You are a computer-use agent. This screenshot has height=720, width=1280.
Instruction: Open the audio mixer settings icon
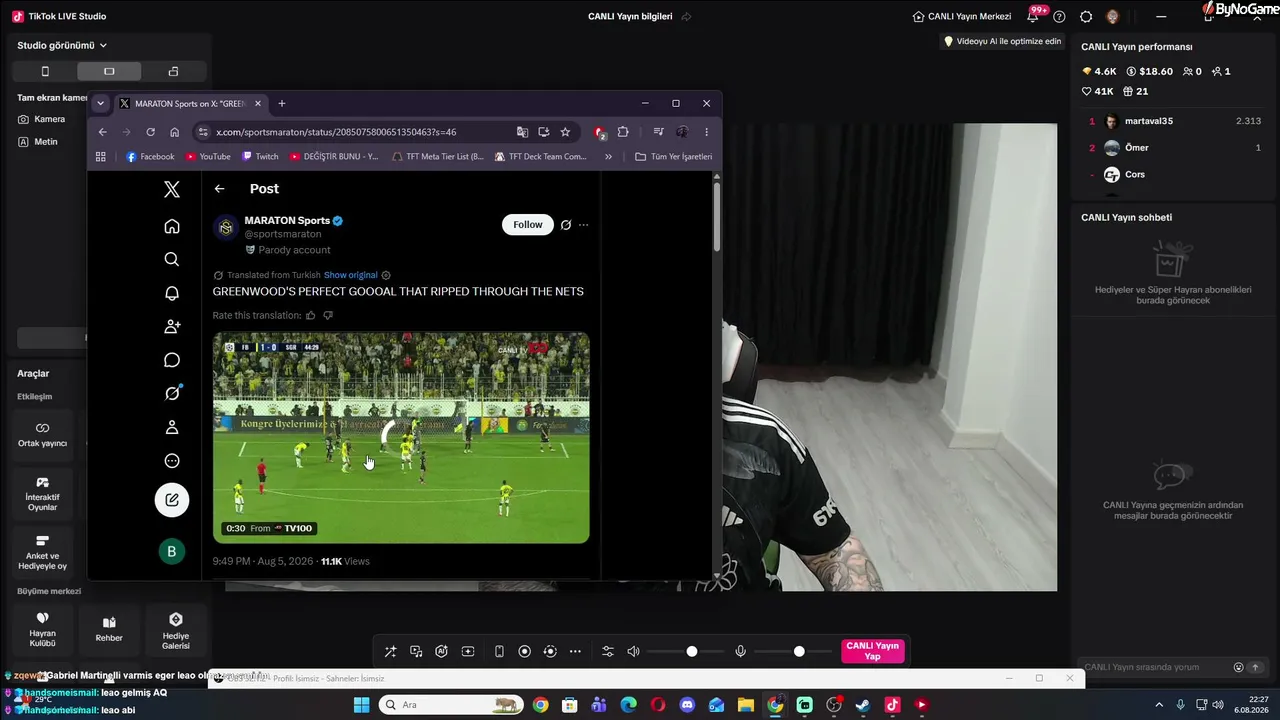coord(607,651)
